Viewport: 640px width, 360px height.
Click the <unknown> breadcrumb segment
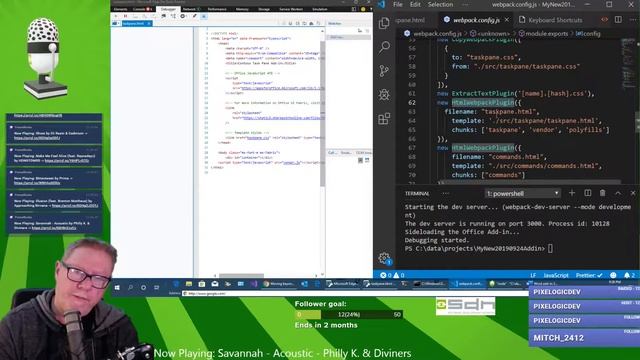[490, 33]
